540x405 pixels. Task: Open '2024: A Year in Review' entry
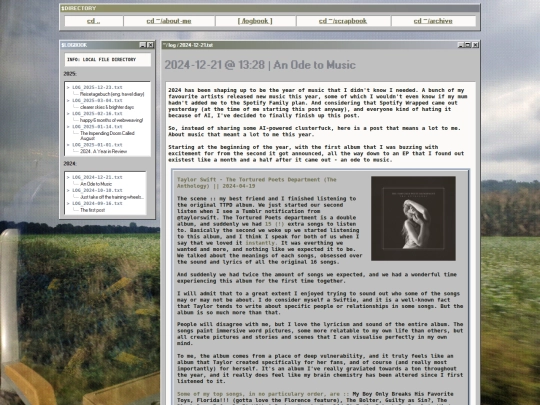click(x=103, y=151)
